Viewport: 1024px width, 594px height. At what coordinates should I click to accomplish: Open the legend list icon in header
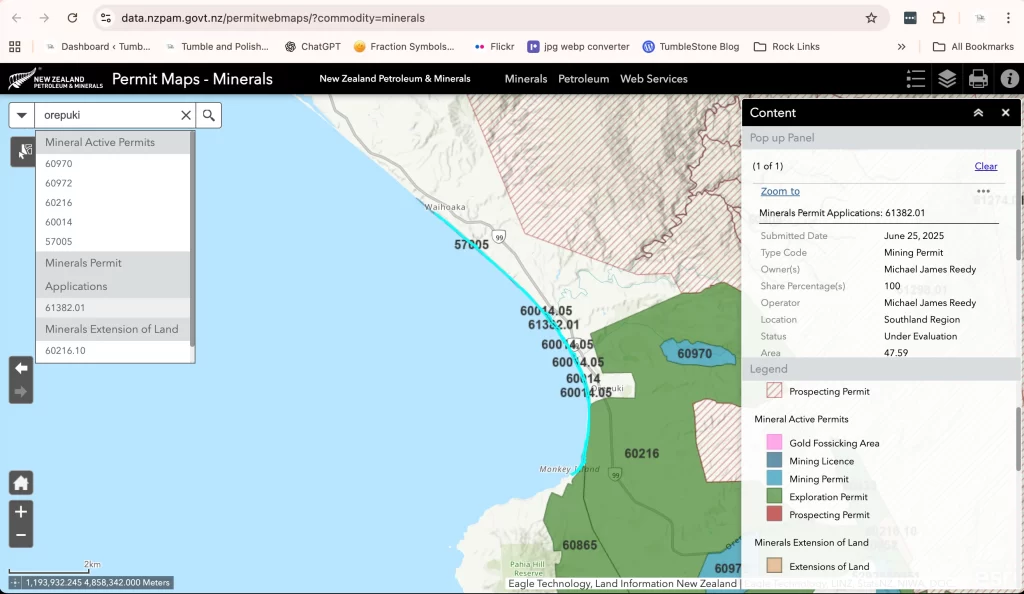click(x=915, y=79)
